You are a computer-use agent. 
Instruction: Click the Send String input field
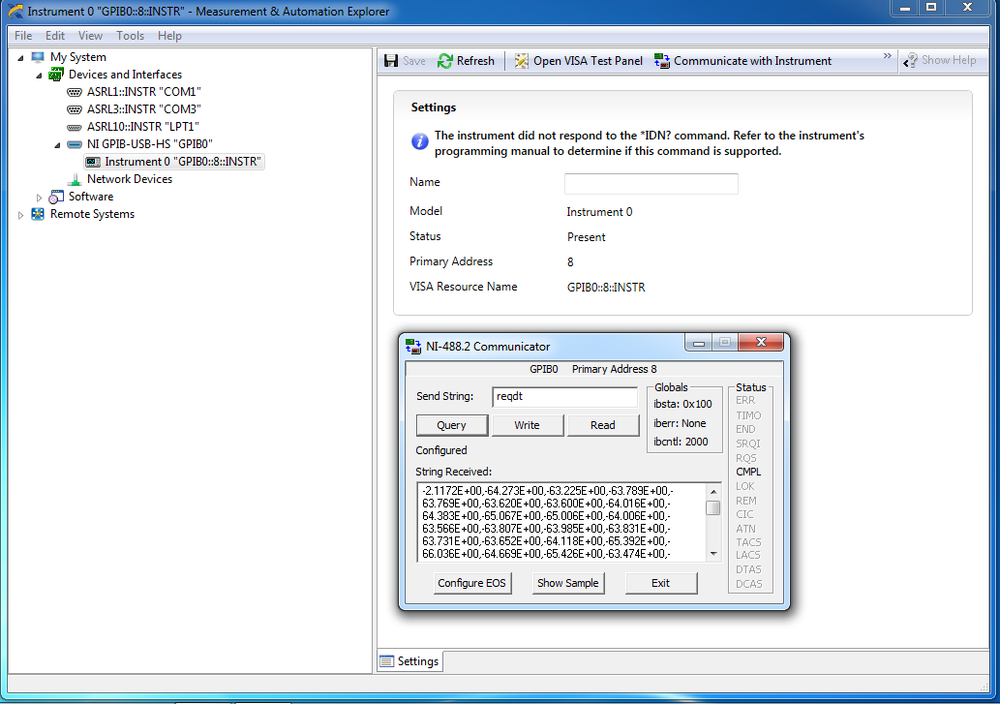coord(563,397)
